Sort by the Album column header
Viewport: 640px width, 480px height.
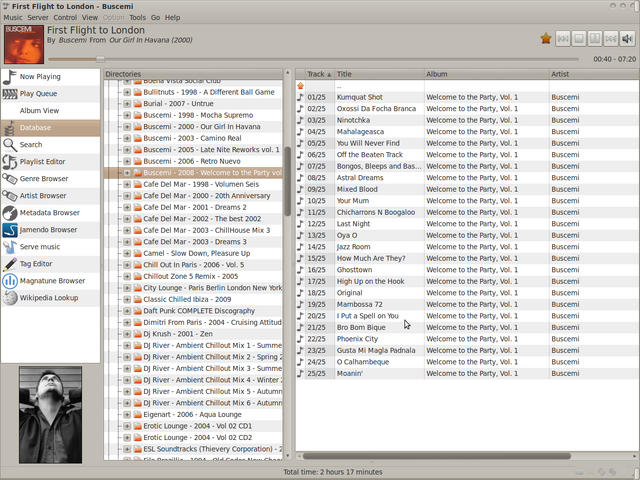[487, 74]
